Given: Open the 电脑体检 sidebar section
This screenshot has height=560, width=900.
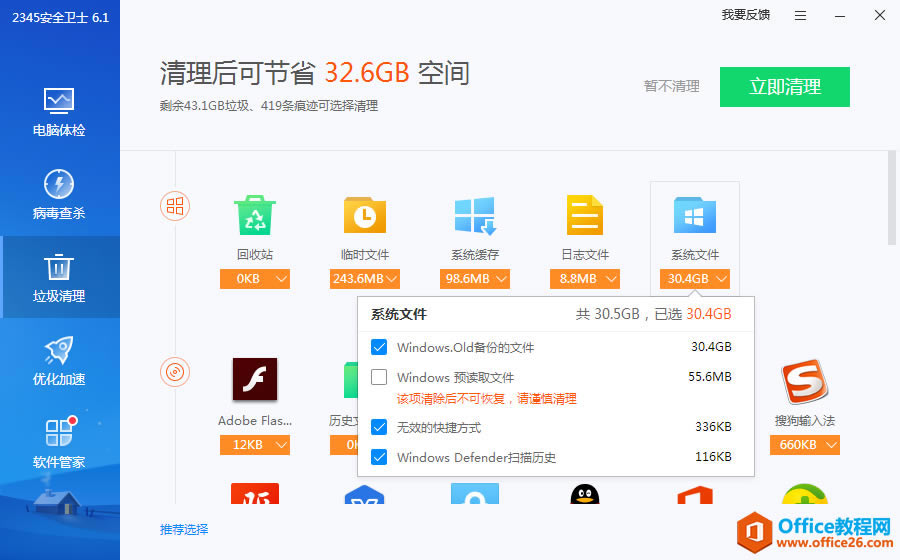Looking at the screenshot, I should click(x=59, y=113).
